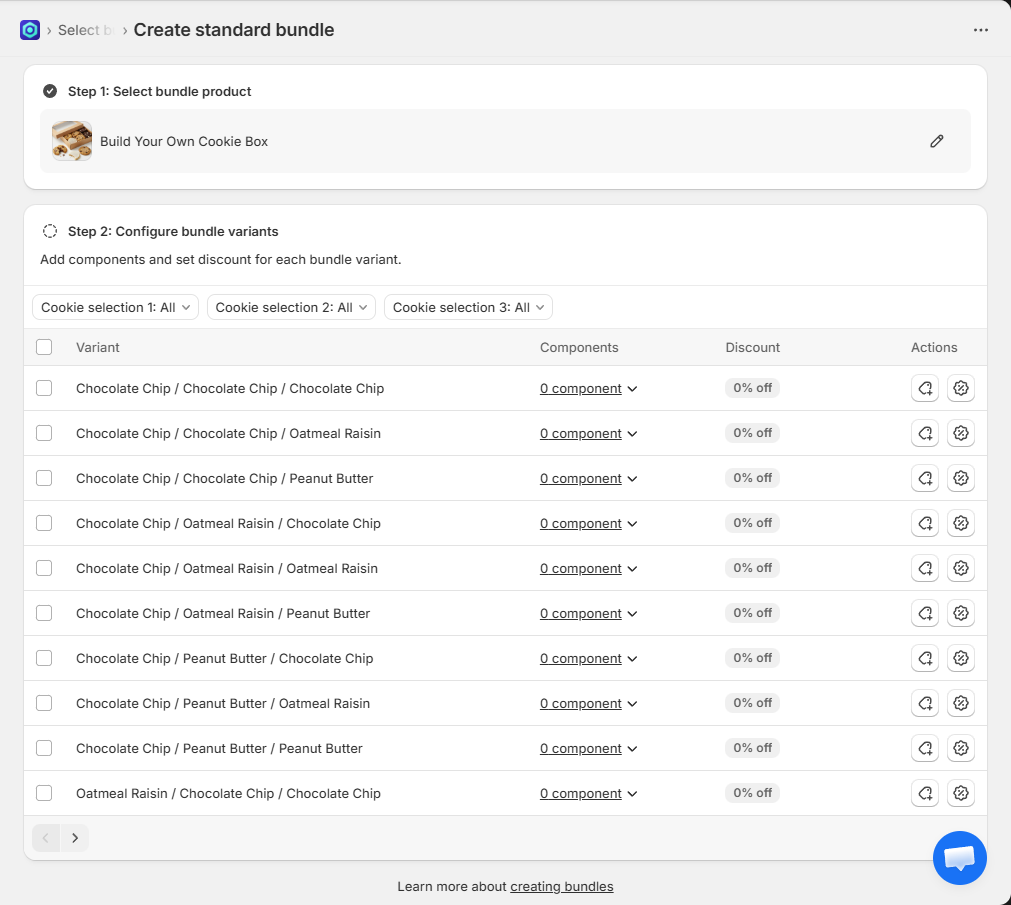
Task: Open the blue chat support bubble
Action: tap(959, 857)
